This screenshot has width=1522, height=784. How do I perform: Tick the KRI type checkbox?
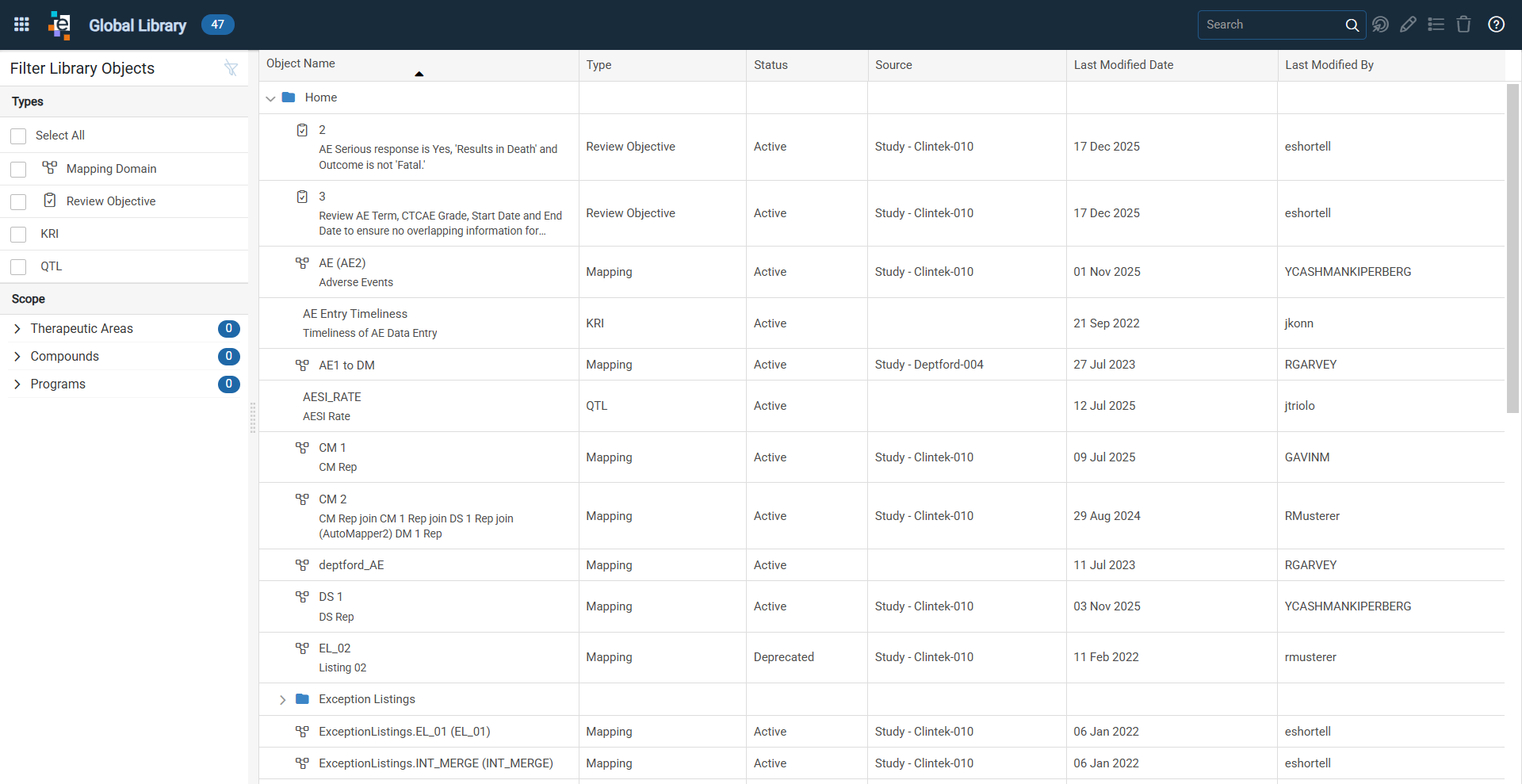[18, 235]
